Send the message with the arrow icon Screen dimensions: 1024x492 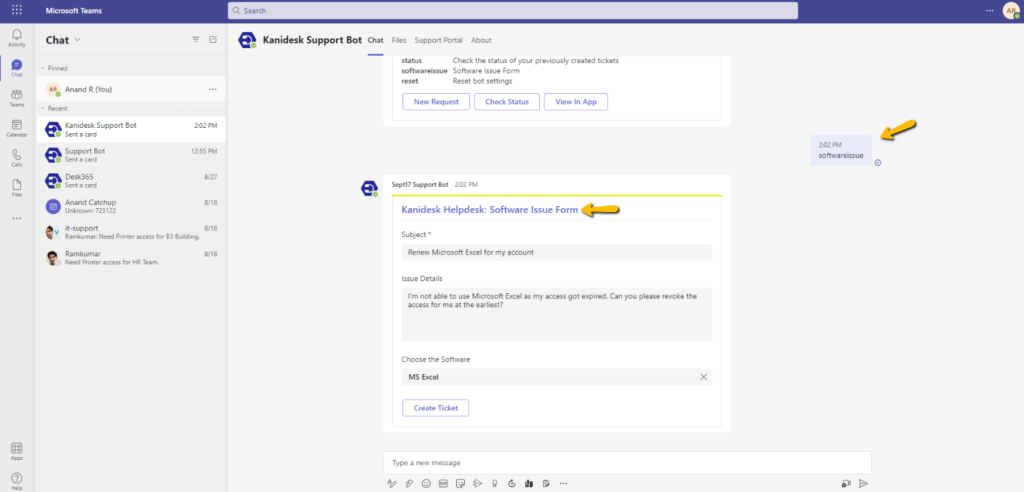coord(863,484)
